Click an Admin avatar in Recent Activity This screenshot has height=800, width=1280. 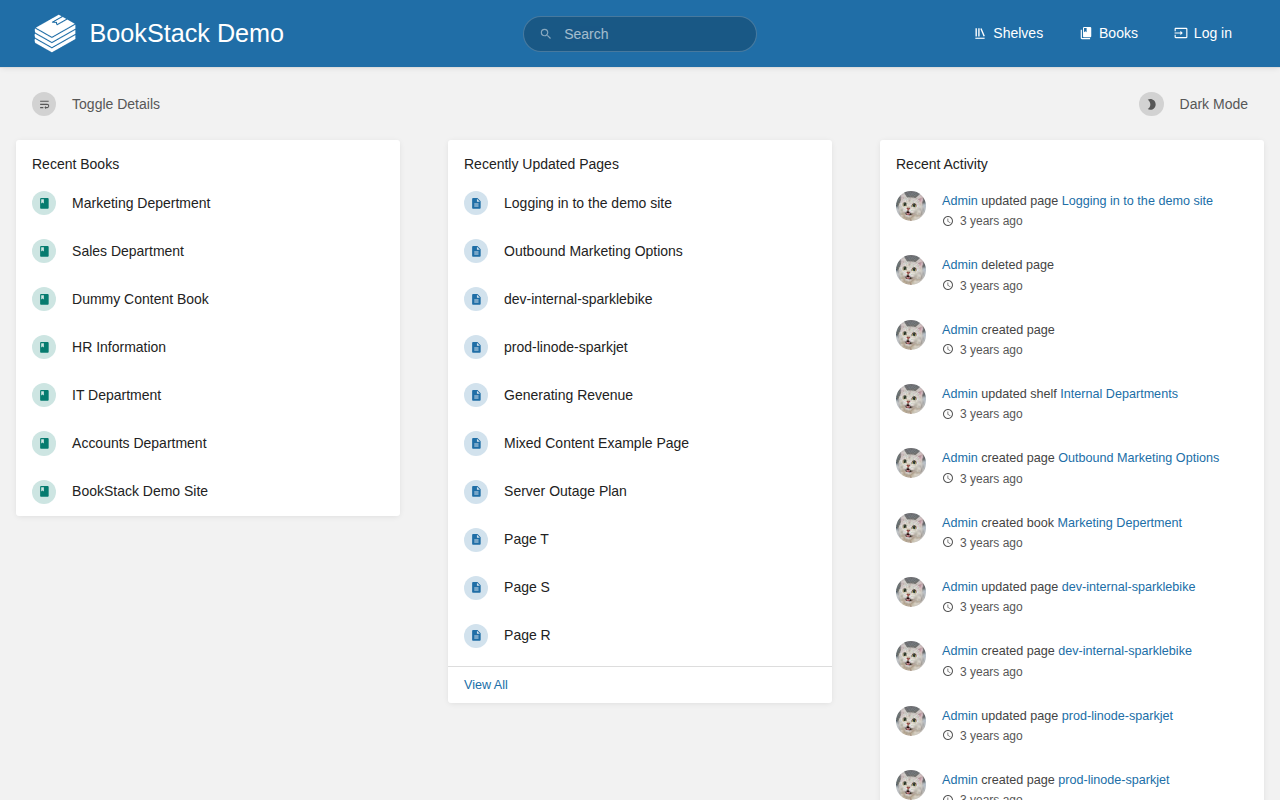(x=911, y=206)
